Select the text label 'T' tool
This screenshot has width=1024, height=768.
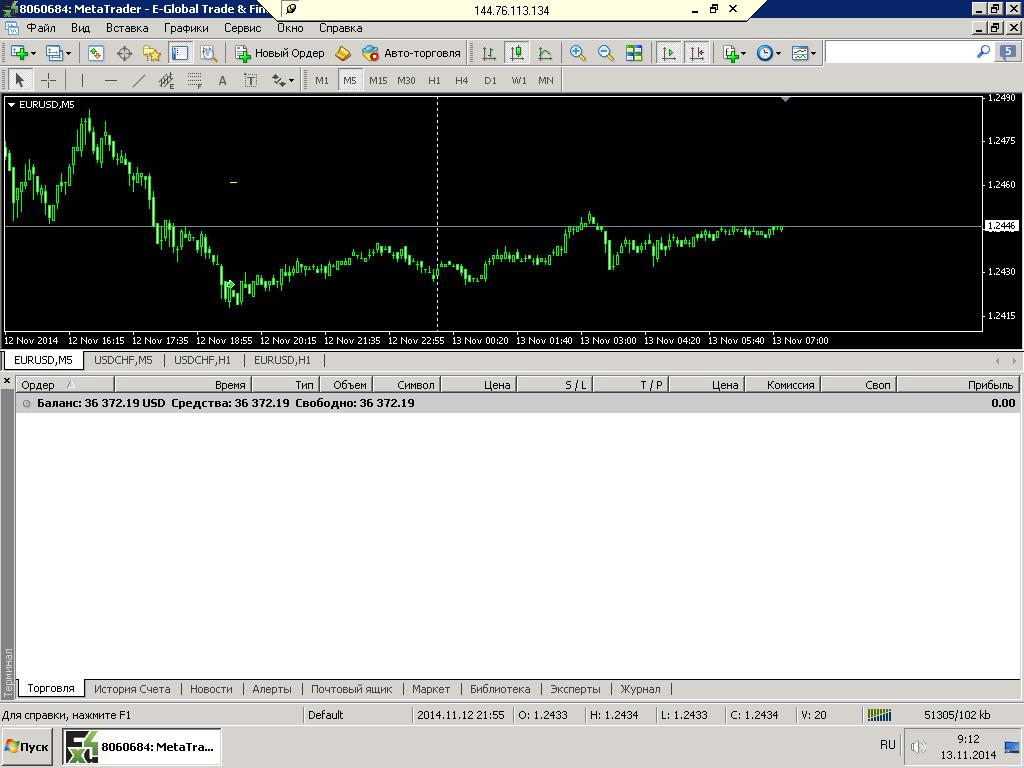point(251,80)
